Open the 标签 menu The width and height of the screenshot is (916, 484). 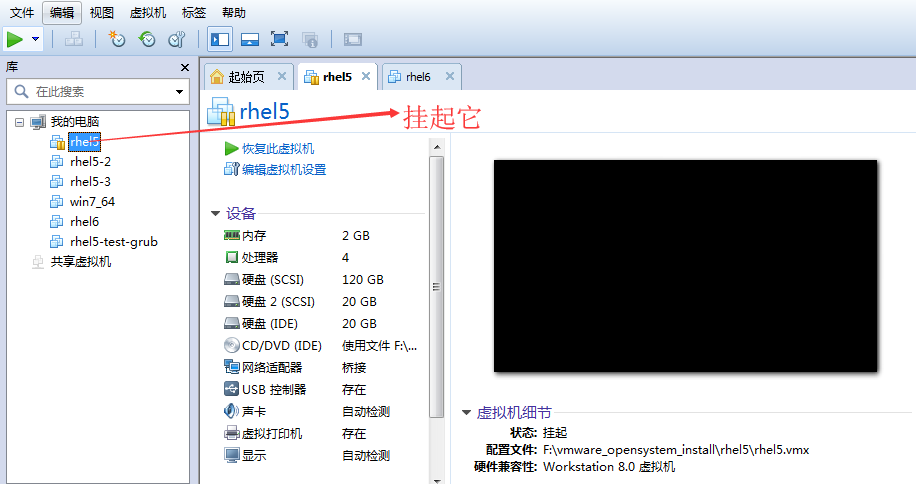(x=194, y=12)
